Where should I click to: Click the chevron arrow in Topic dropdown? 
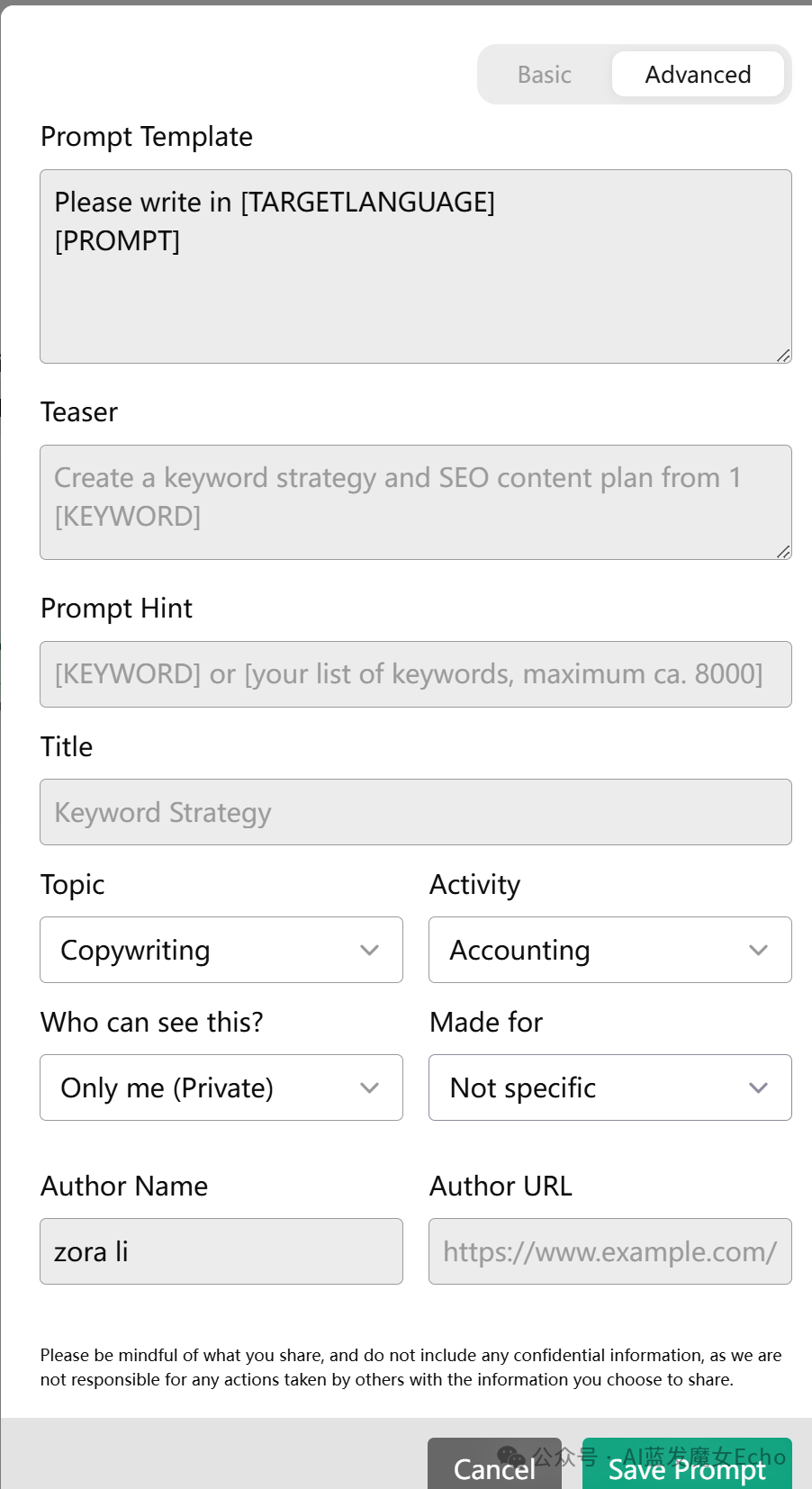click(369, 951)
